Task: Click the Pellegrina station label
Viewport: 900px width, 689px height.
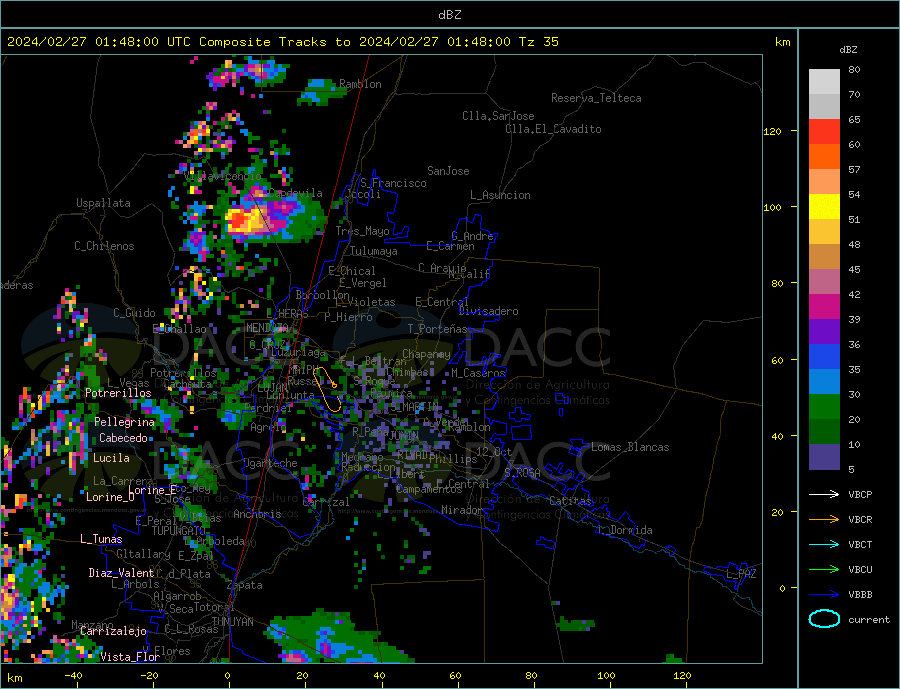Action: [x=125, y=422]
